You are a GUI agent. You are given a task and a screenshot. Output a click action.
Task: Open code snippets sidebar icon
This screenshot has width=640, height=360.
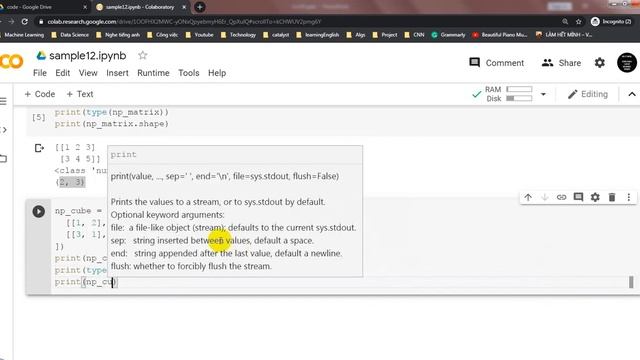tap(3, 130)
